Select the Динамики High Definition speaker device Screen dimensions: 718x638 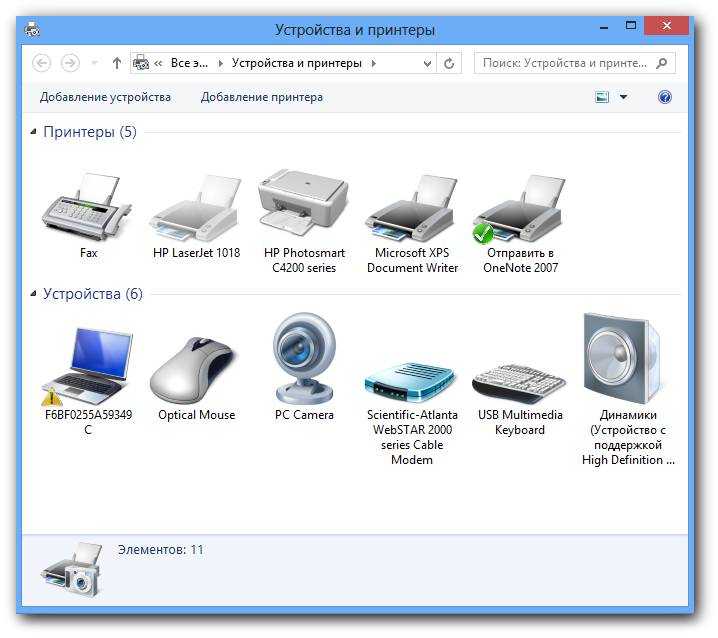point(624,360)
